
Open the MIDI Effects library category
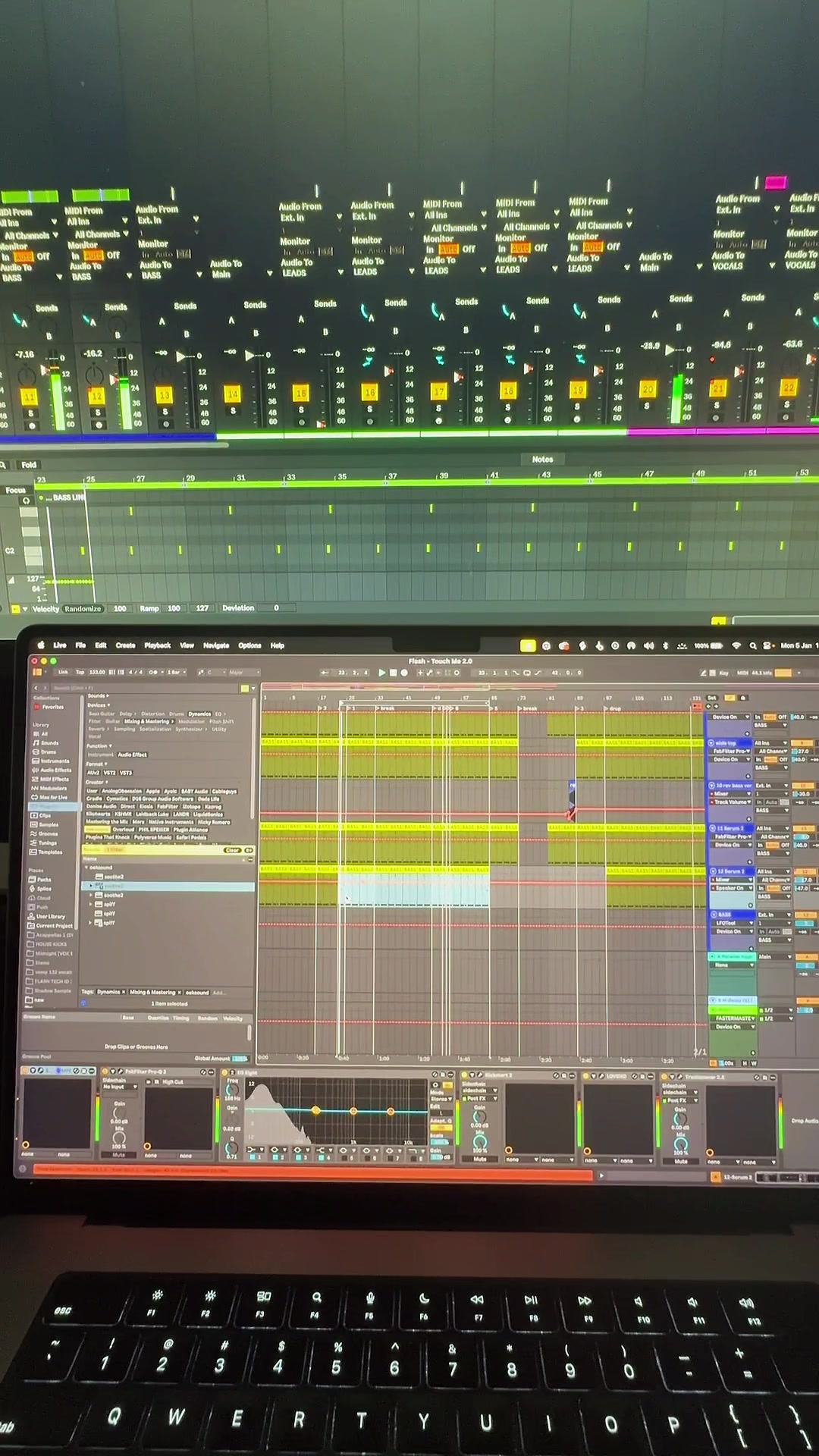pyautogui.click(x=52, y=779)
